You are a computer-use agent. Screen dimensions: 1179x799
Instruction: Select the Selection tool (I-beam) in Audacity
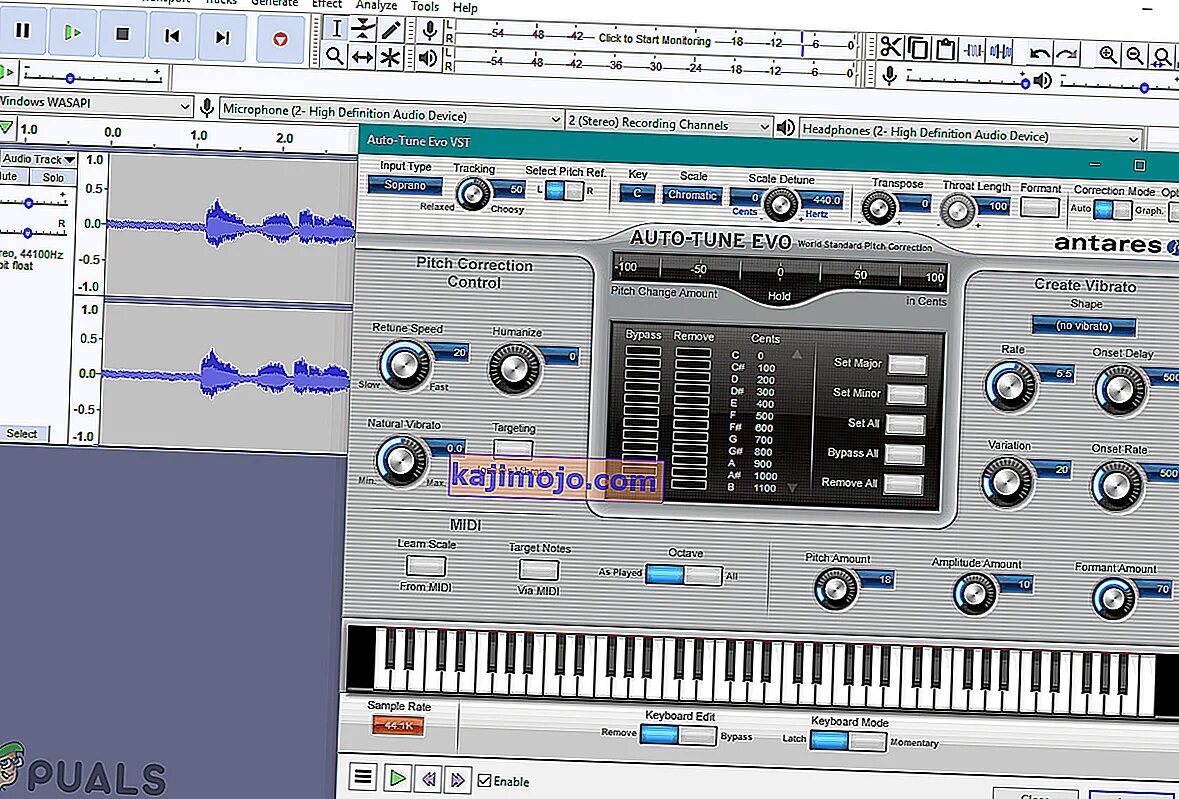[336, 28]
